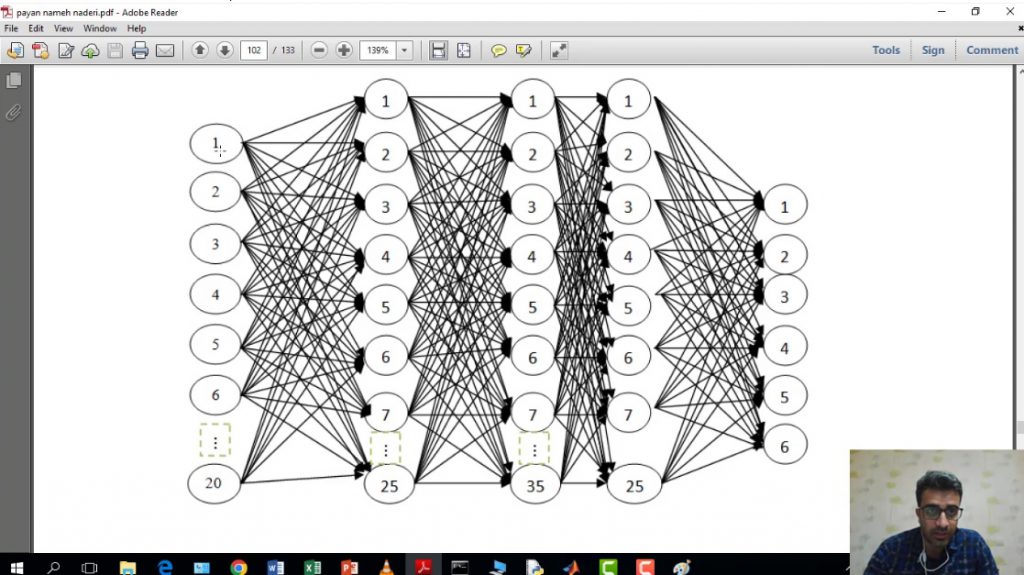Zoom out with the minus button
Image resolution: width=1024 pixels, height=575 pixels.
click(319, 50)
